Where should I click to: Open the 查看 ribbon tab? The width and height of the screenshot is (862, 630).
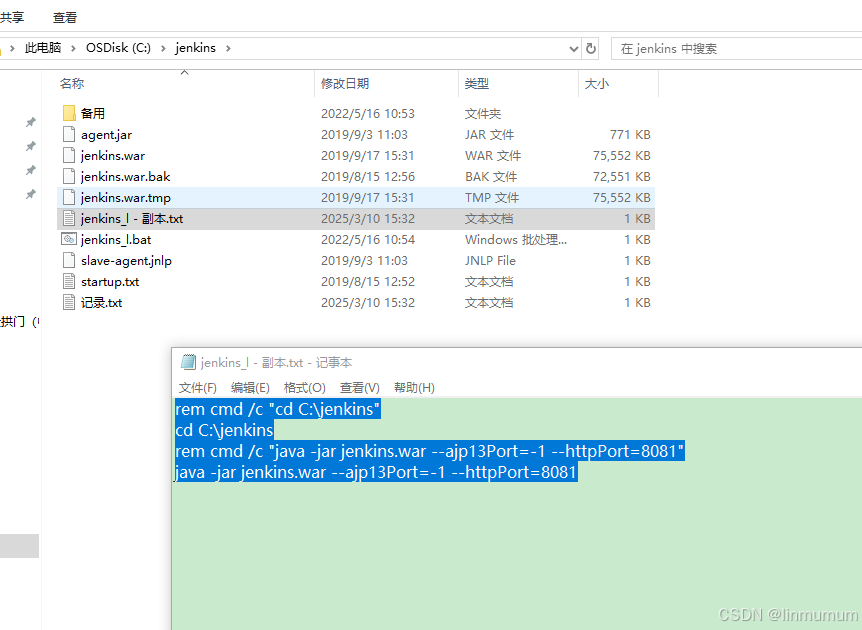pos(65,18)
